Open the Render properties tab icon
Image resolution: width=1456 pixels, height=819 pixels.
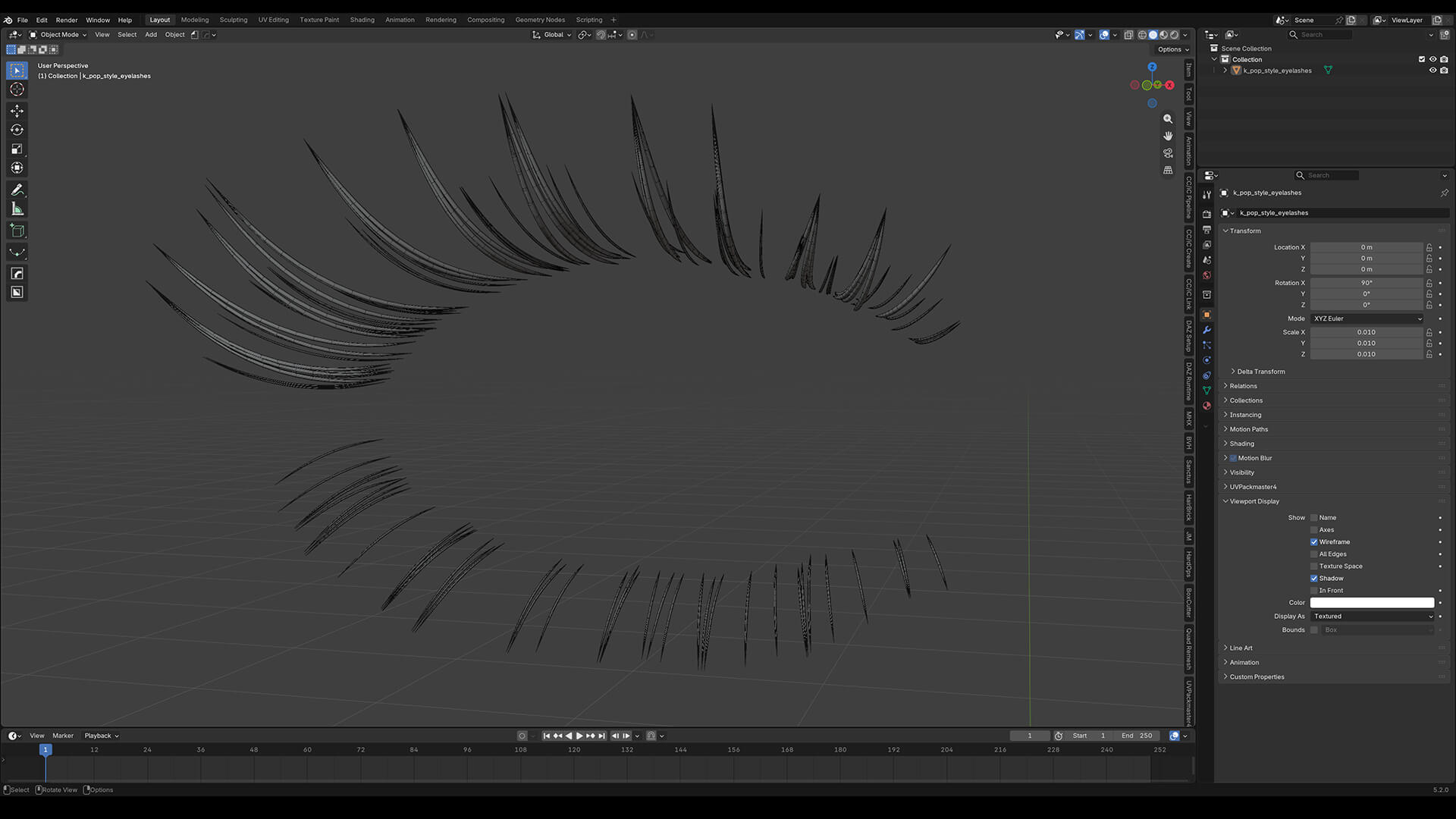pos(1207,214)
